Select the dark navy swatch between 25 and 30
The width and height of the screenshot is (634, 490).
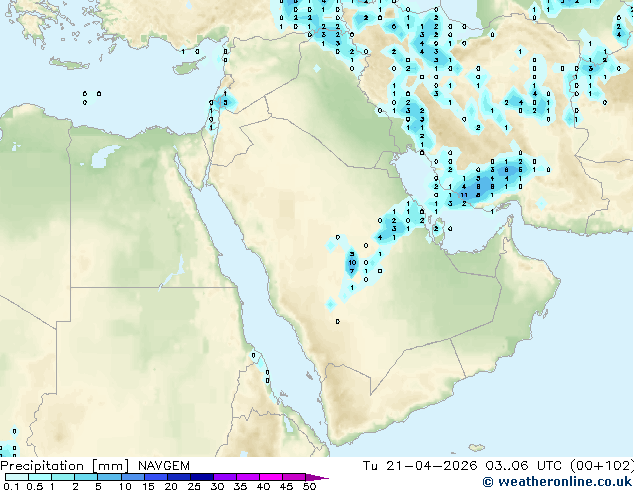202,477
